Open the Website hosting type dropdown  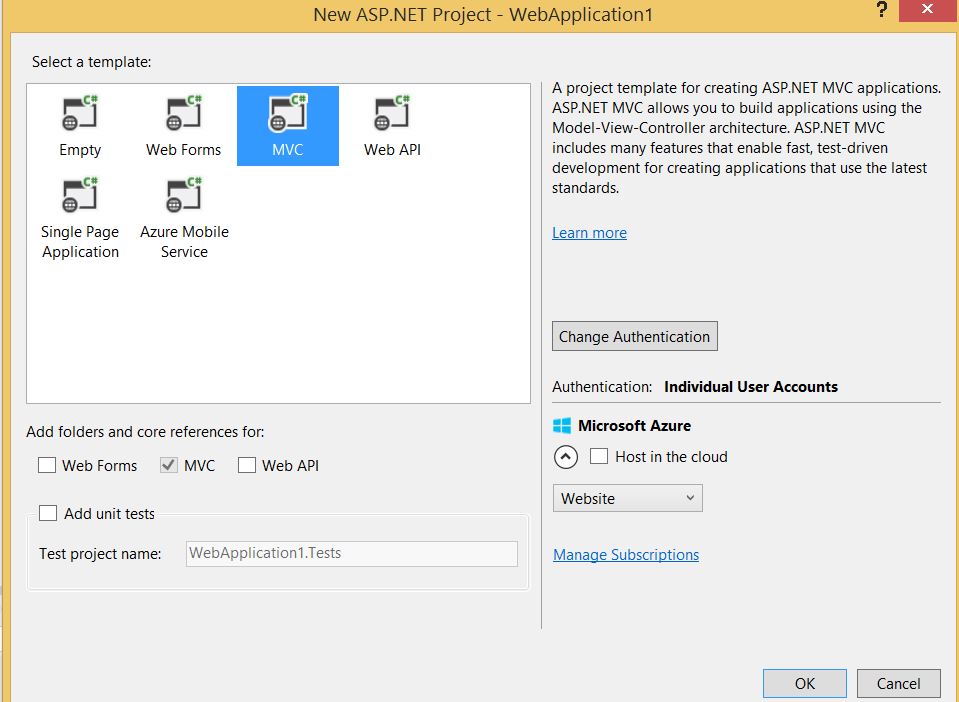(627, 497)
